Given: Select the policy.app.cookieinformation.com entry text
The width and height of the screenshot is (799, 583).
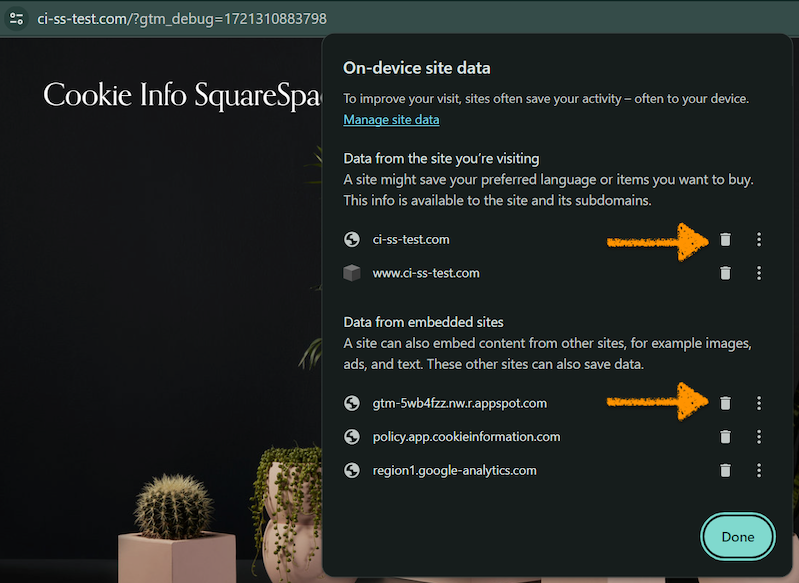Looking at the screenshot, I should click(466, 437).
